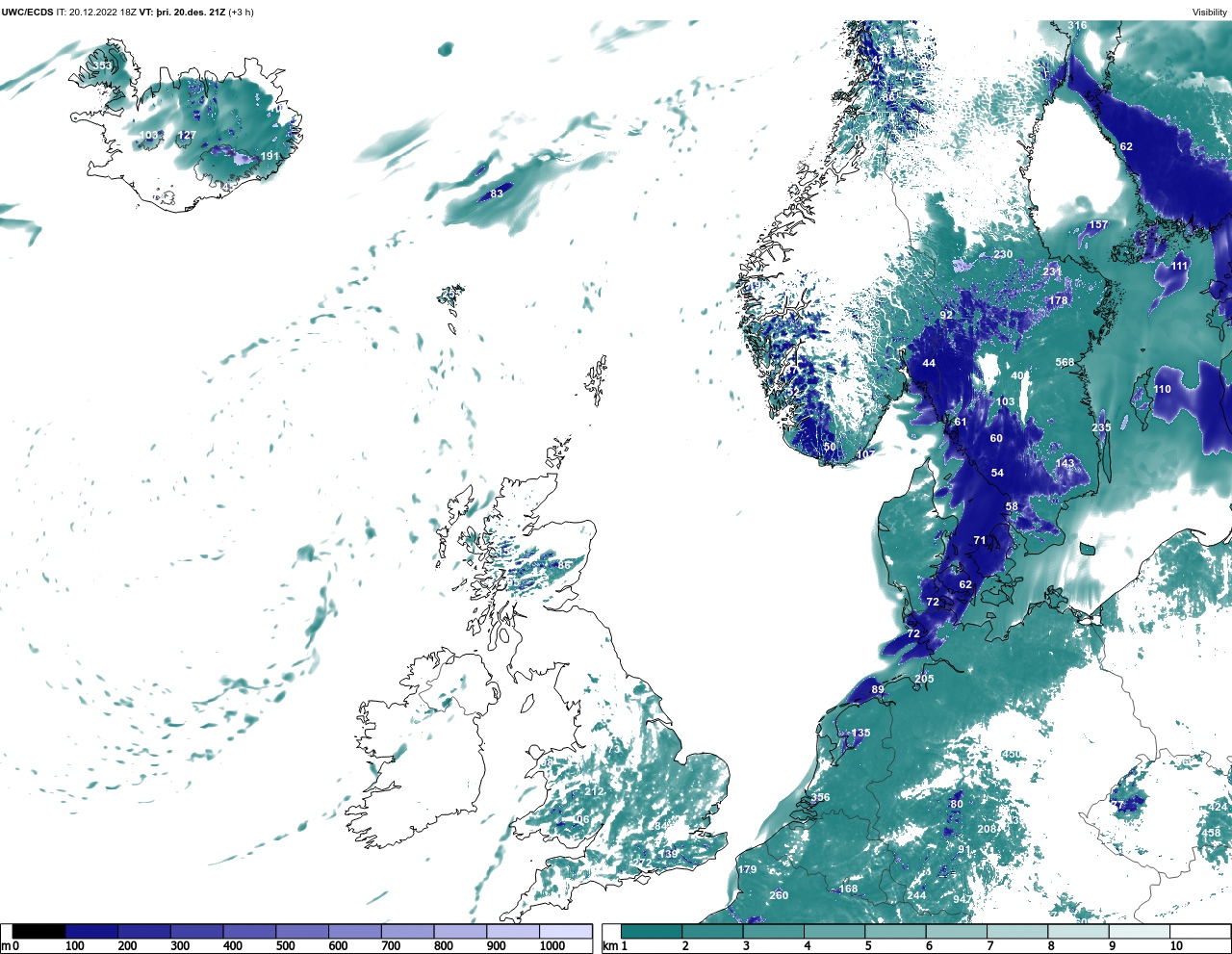
Task: Click the map value '58'
Action: point(1012,506)
